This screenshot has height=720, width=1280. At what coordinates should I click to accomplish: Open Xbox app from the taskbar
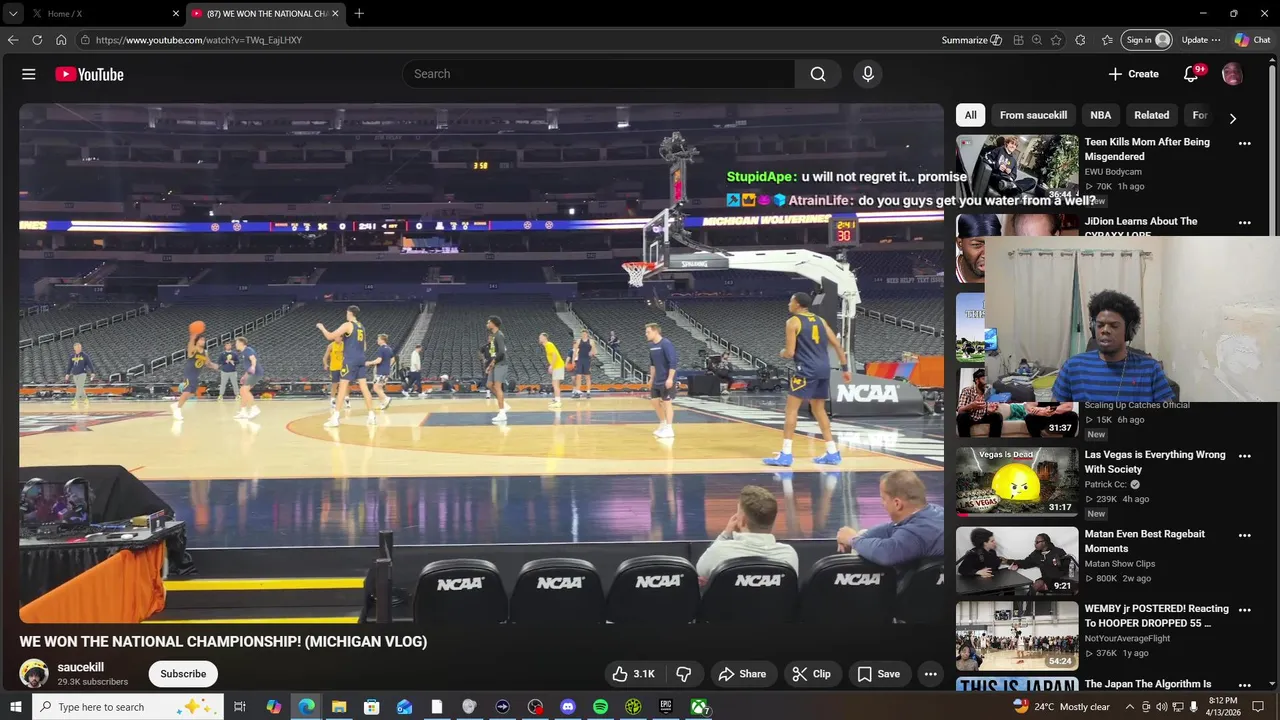click(x=699, y=707)
